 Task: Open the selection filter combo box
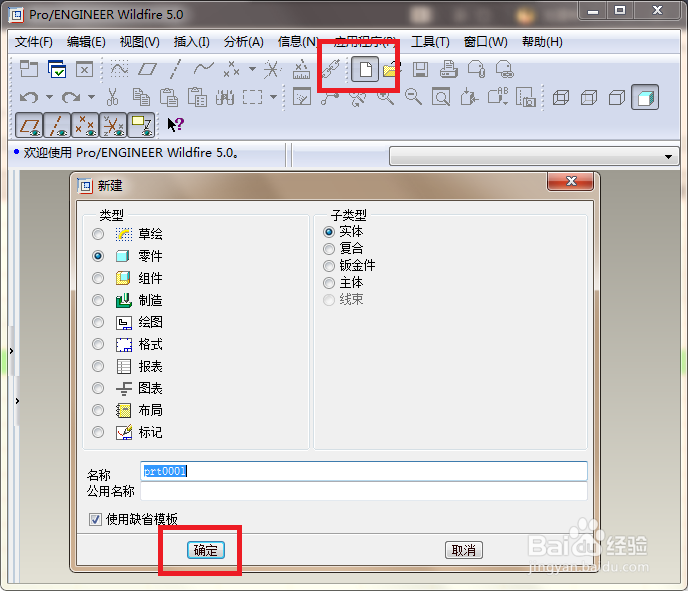coord(534,156)
